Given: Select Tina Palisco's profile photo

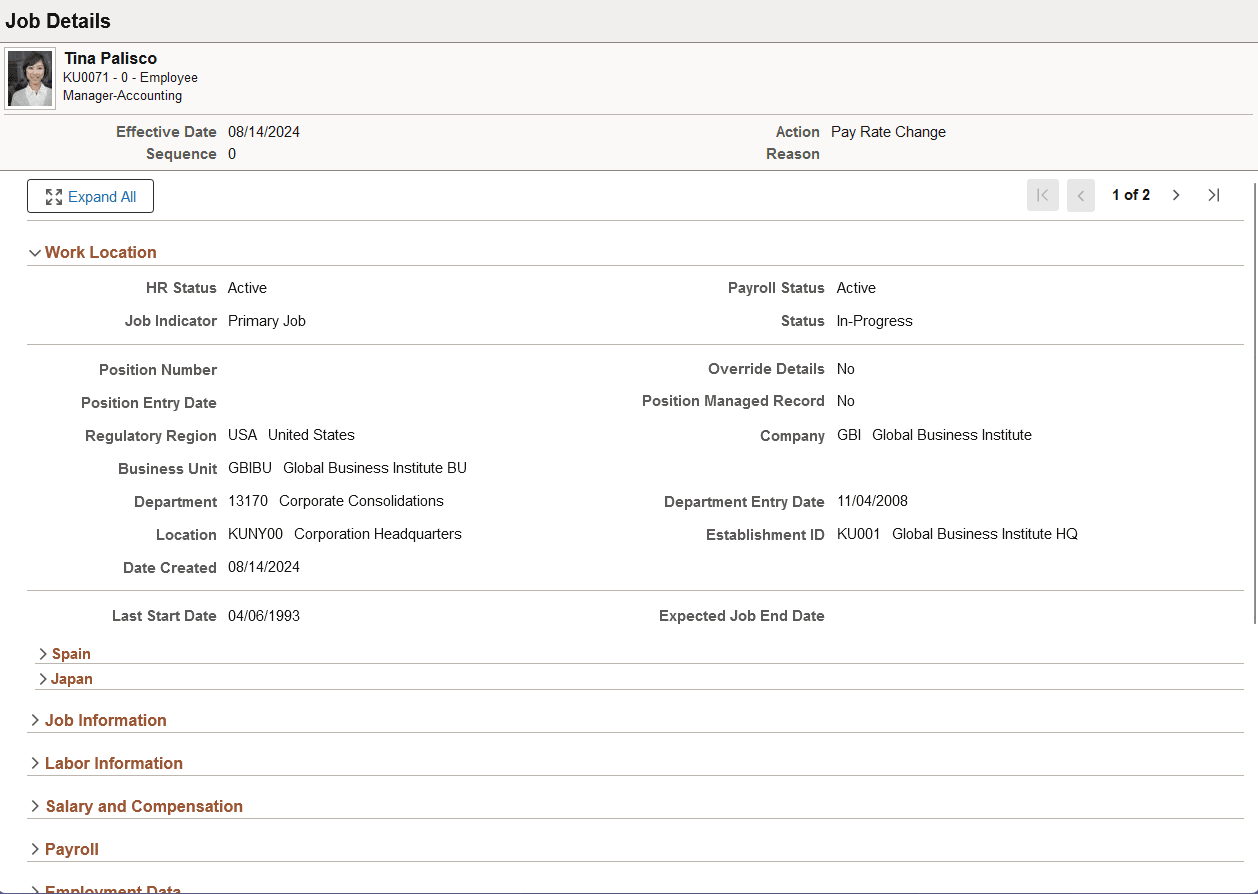Looking at the screenshot, I should click(x=29, y=77).
